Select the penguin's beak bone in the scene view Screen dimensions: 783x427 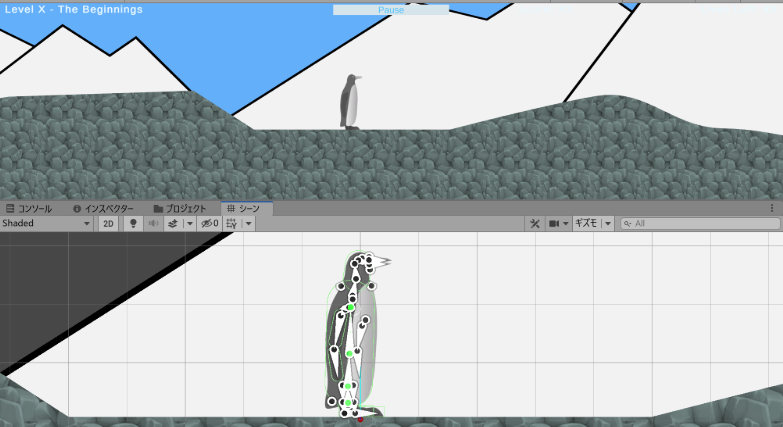(x=381, y=261)
